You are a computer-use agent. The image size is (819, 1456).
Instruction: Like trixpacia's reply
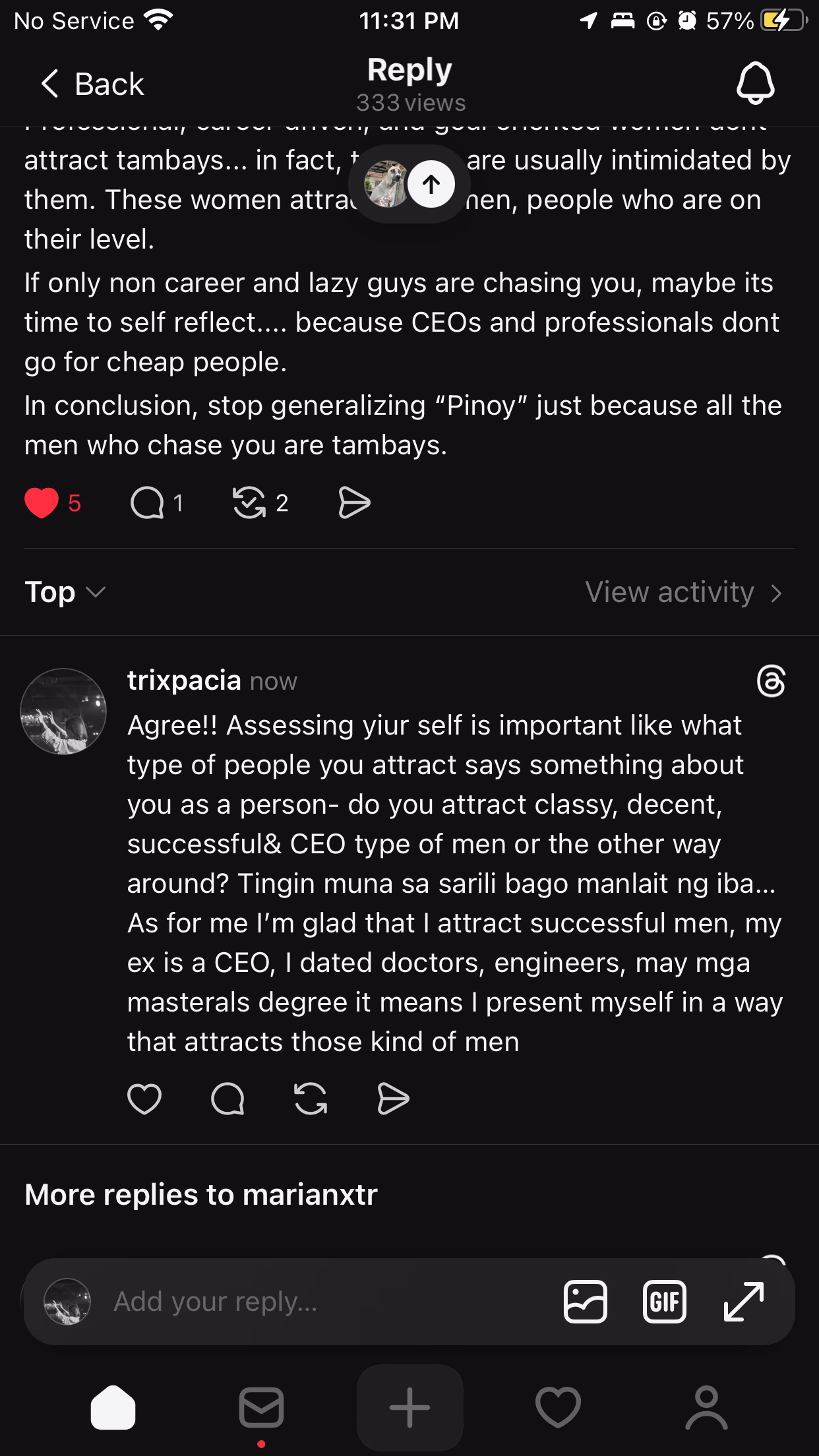pos(144,1099)
